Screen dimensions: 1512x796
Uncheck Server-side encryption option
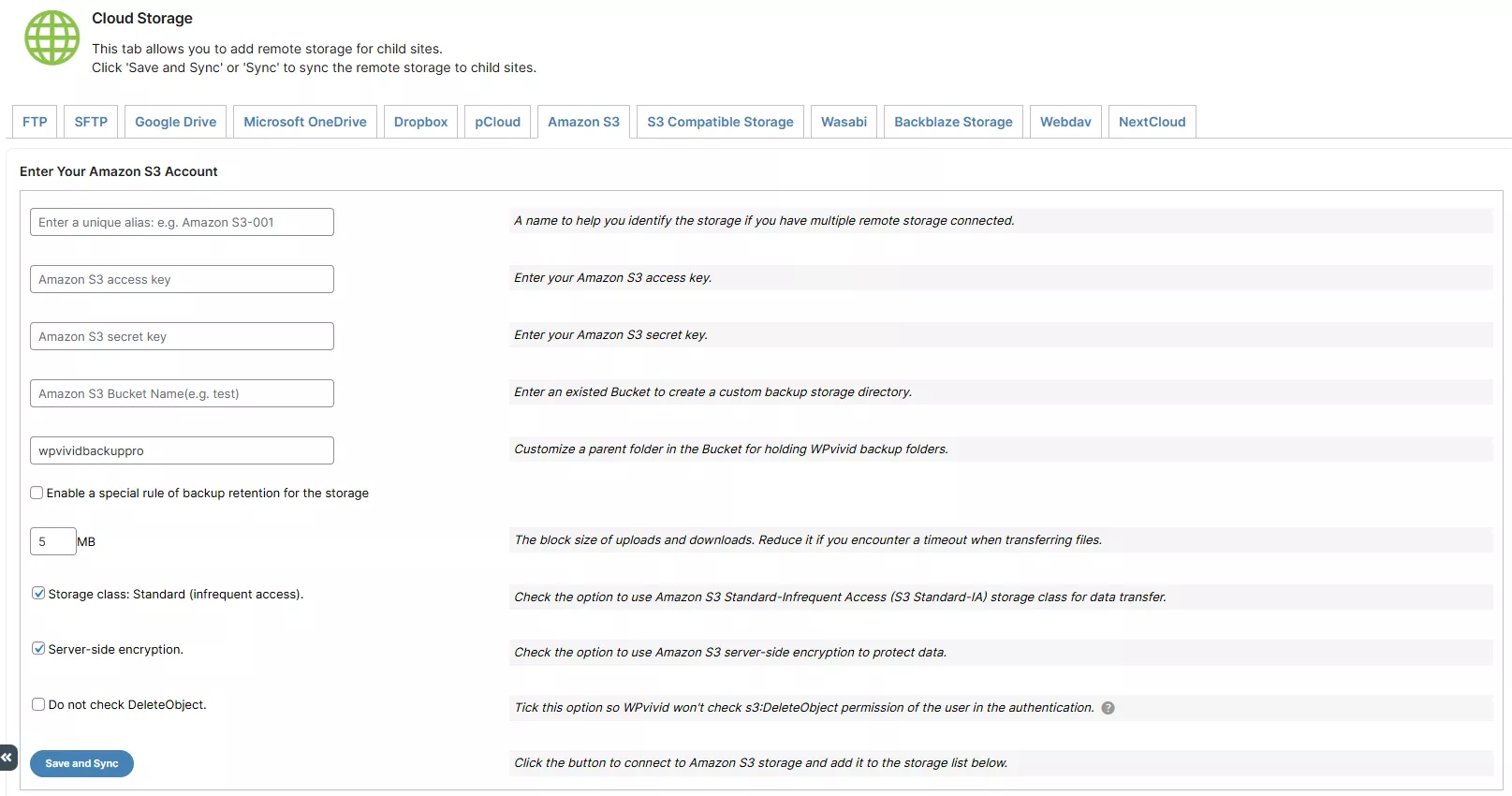[x=38, y=649]
